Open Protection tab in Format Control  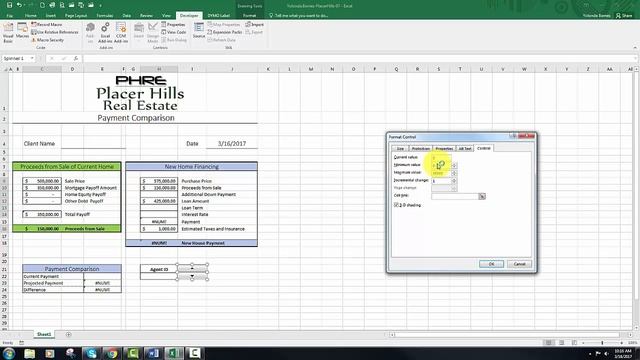click(420, 149)
